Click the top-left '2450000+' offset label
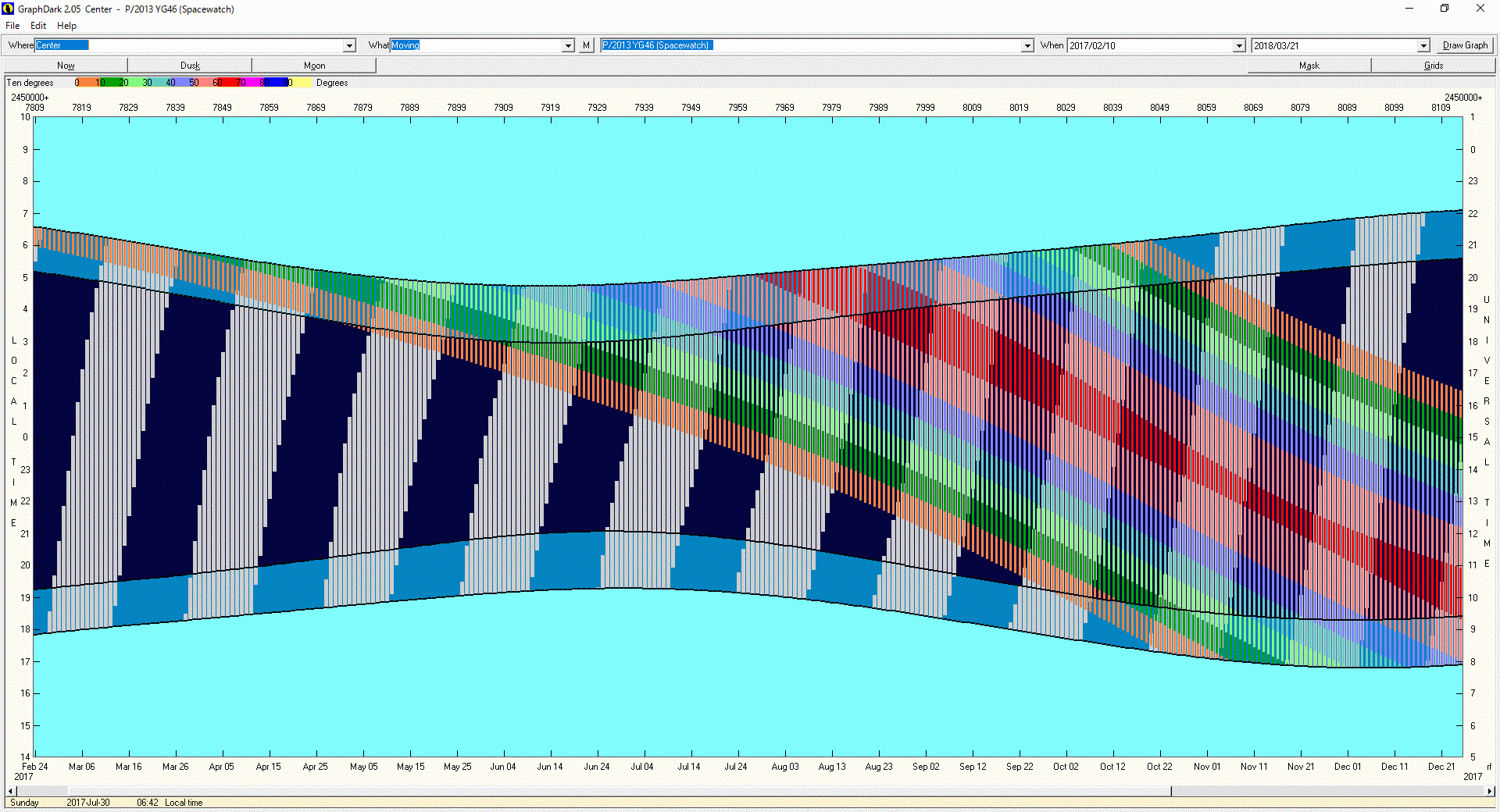 coord(30,98)
